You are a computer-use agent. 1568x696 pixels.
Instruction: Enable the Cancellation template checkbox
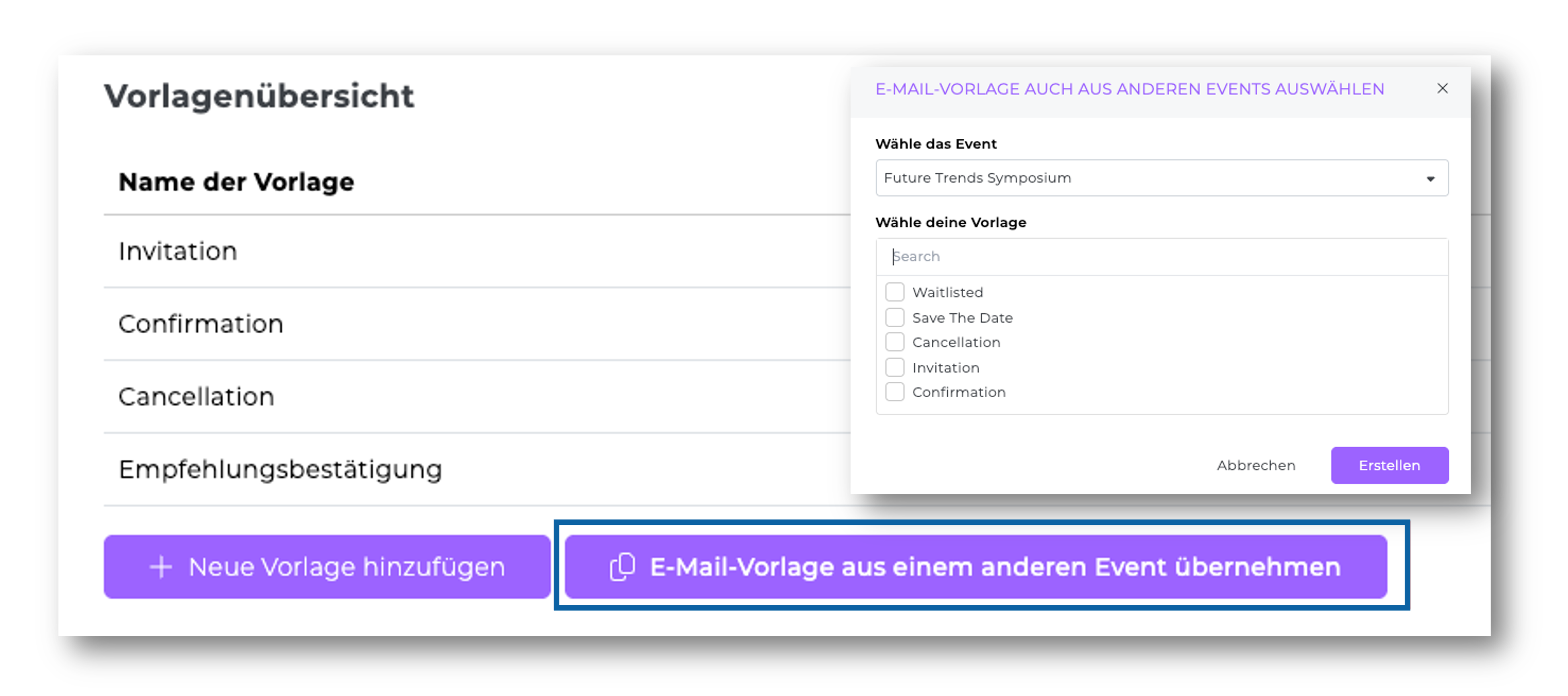(894, 342)
